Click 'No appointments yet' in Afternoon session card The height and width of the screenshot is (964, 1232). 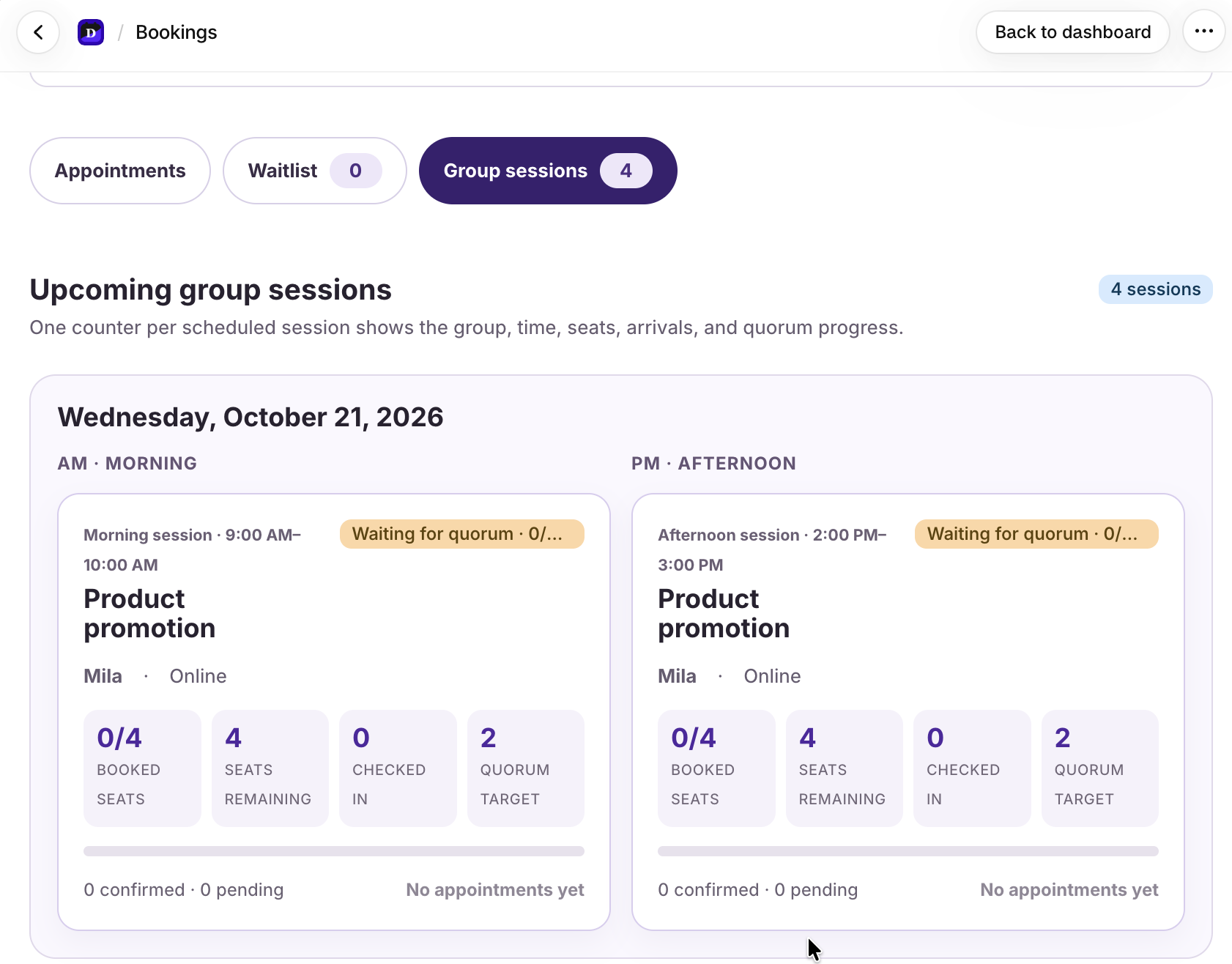[x=1069, y=890]
